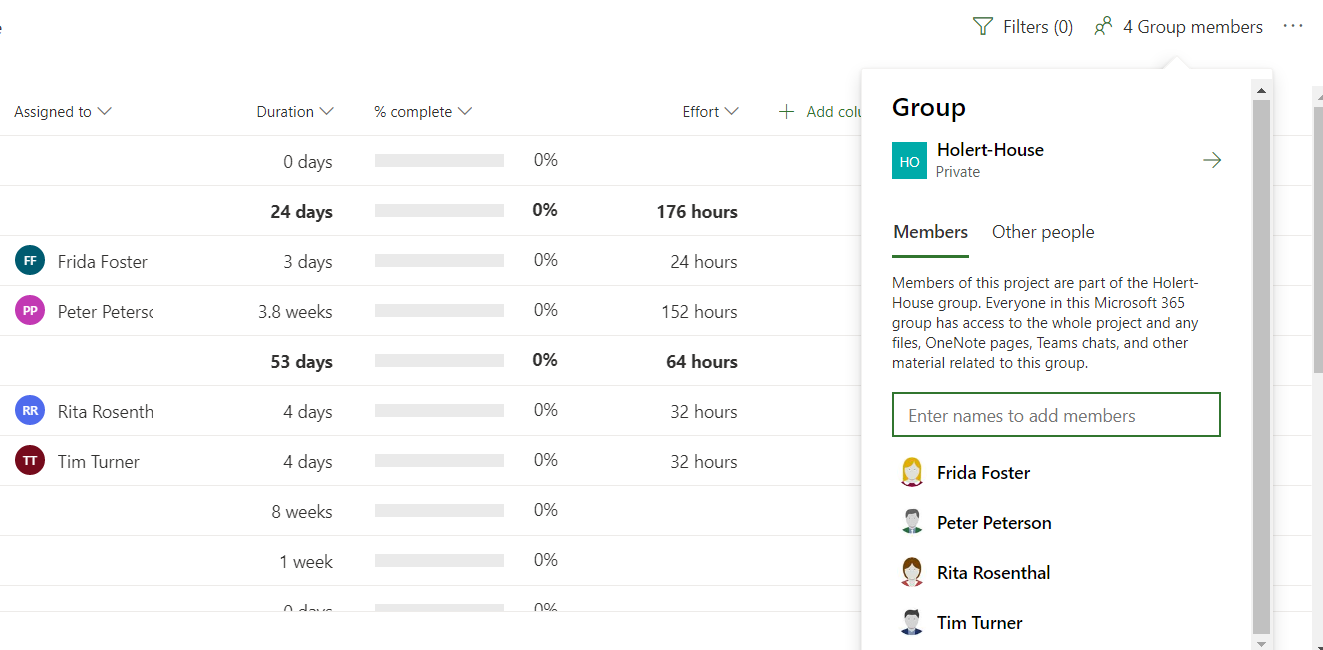Click the Group panel heading
Screen dimensions: 1323x650
pyautogui.click(x=929, y=108)
